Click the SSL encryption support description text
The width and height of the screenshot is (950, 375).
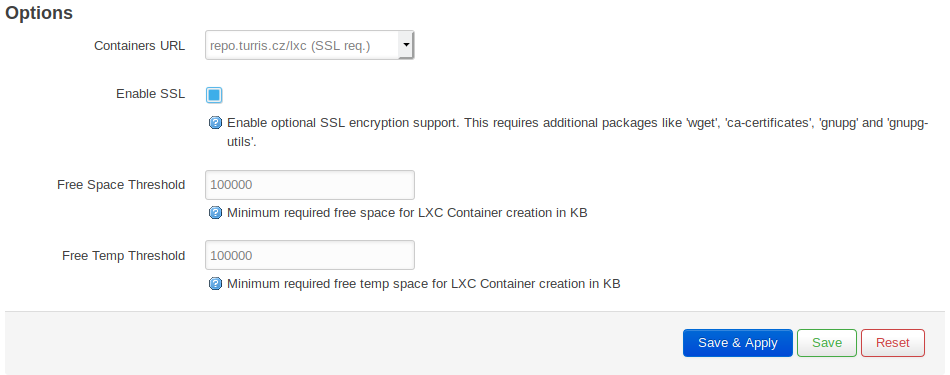tap(577, 133)
